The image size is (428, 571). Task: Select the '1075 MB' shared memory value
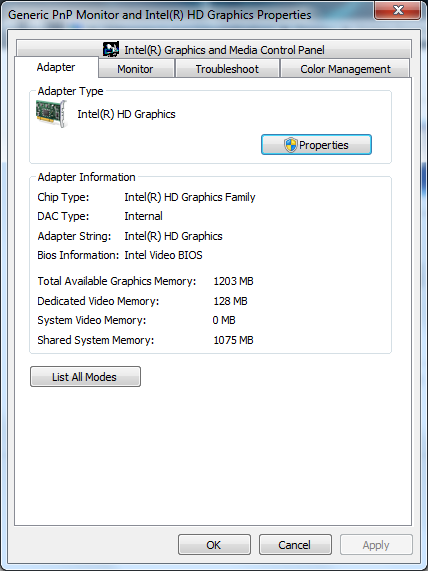(233, 340)
